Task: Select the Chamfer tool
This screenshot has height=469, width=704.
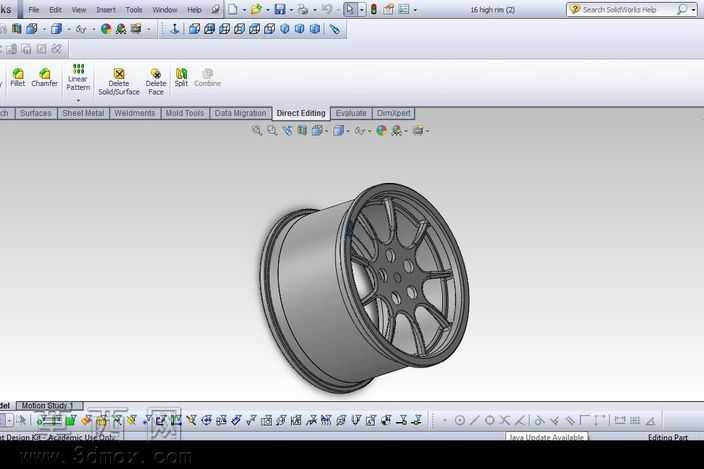Action: point(44,77)
